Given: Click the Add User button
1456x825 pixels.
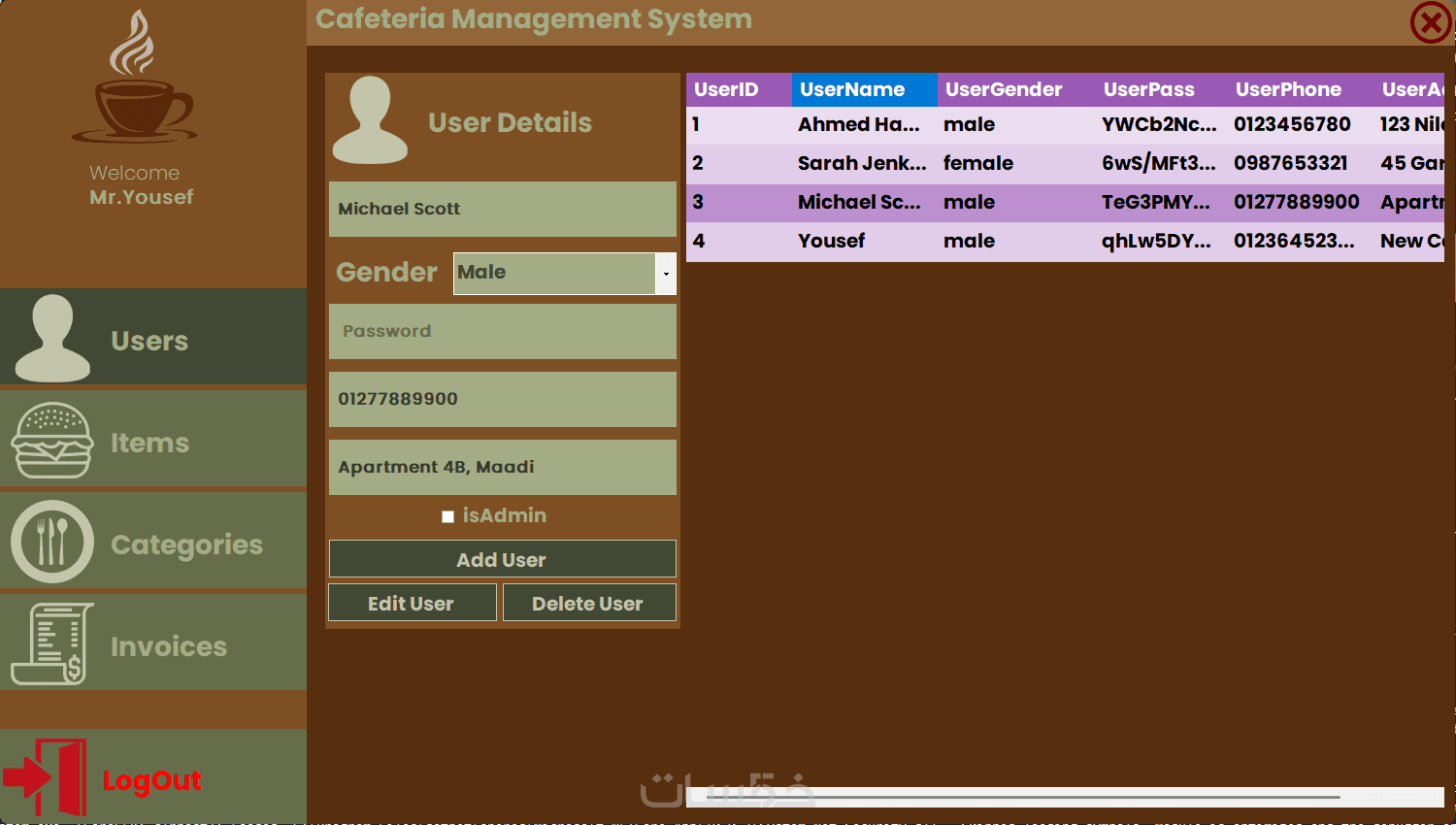Looking at the screenshot, I should coord(503,559).
